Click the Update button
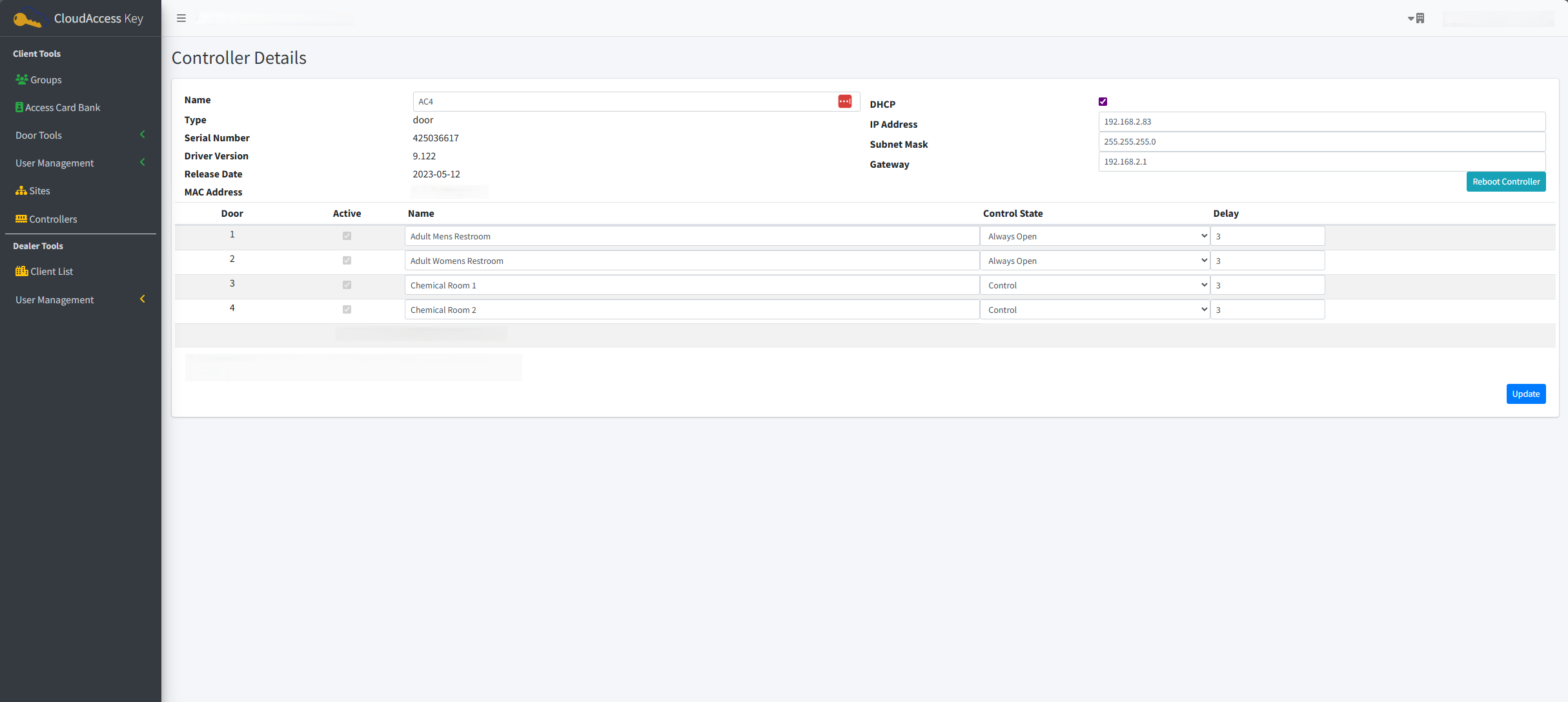 pyautogui.click(x=1526, y=394)
